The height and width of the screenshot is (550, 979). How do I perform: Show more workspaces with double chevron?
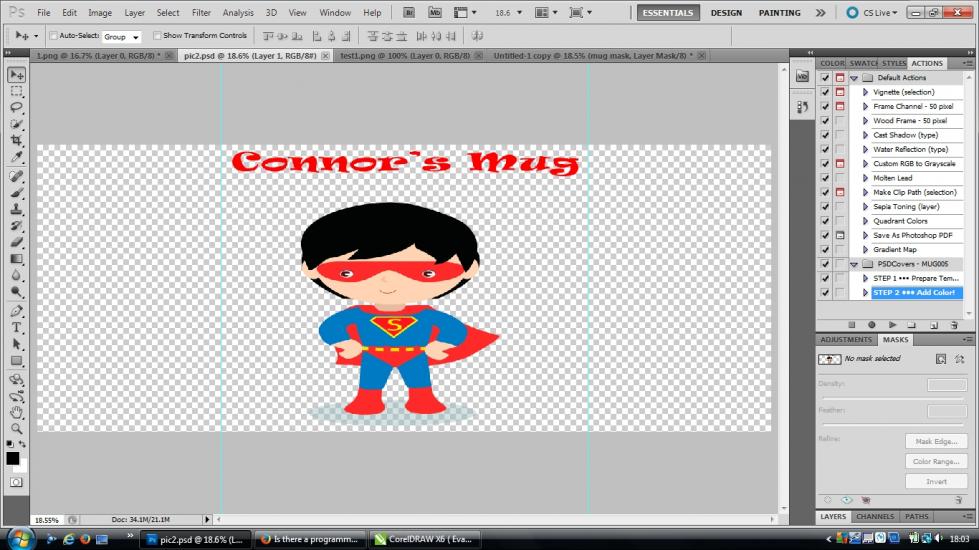(820, 12)
